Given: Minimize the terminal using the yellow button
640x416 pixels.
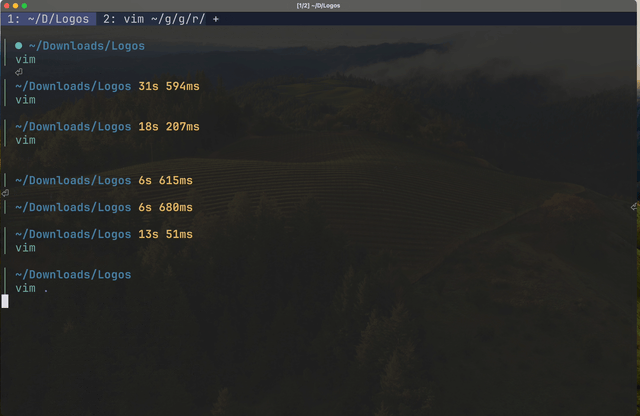Looking at the screenshot, I should pyautogui.click(x=16, y=5).
